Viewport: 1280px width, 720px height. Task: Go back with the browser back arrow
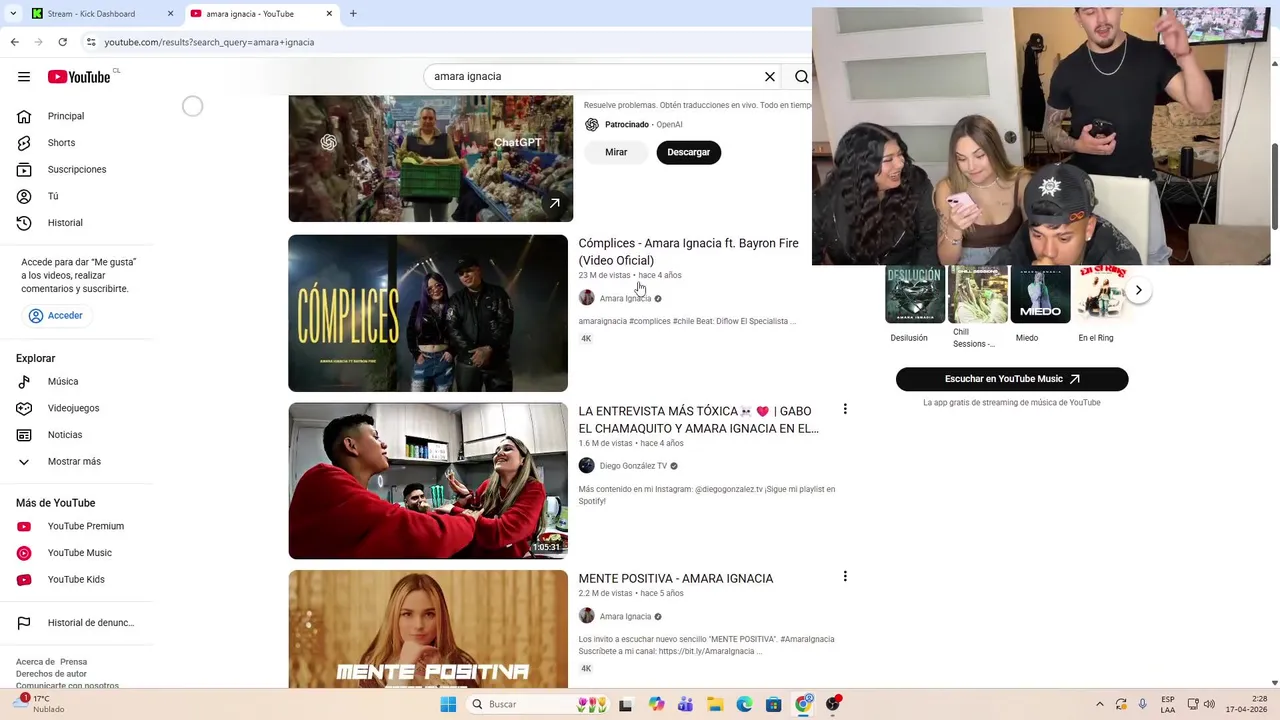[14, 42]
